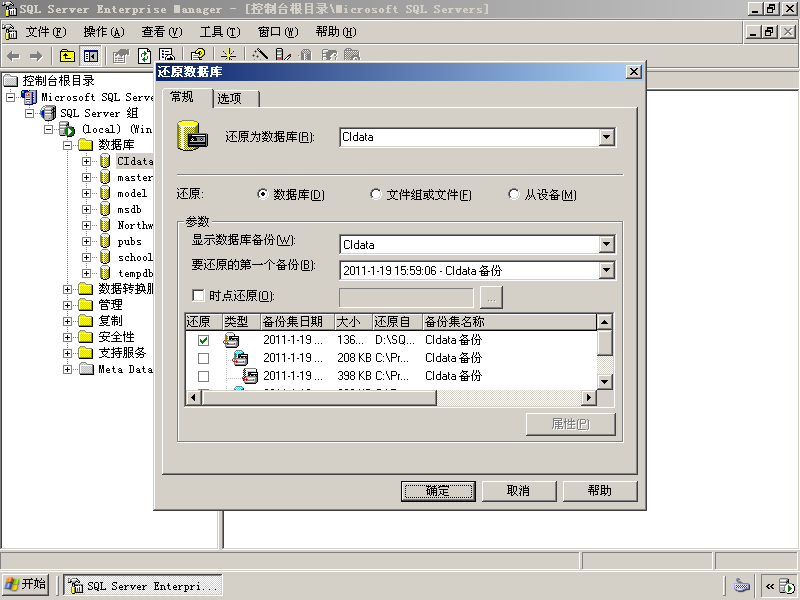Click the 208 KB backup row type icon
This screenshot has width=800, height=600.
pos(240,358)
